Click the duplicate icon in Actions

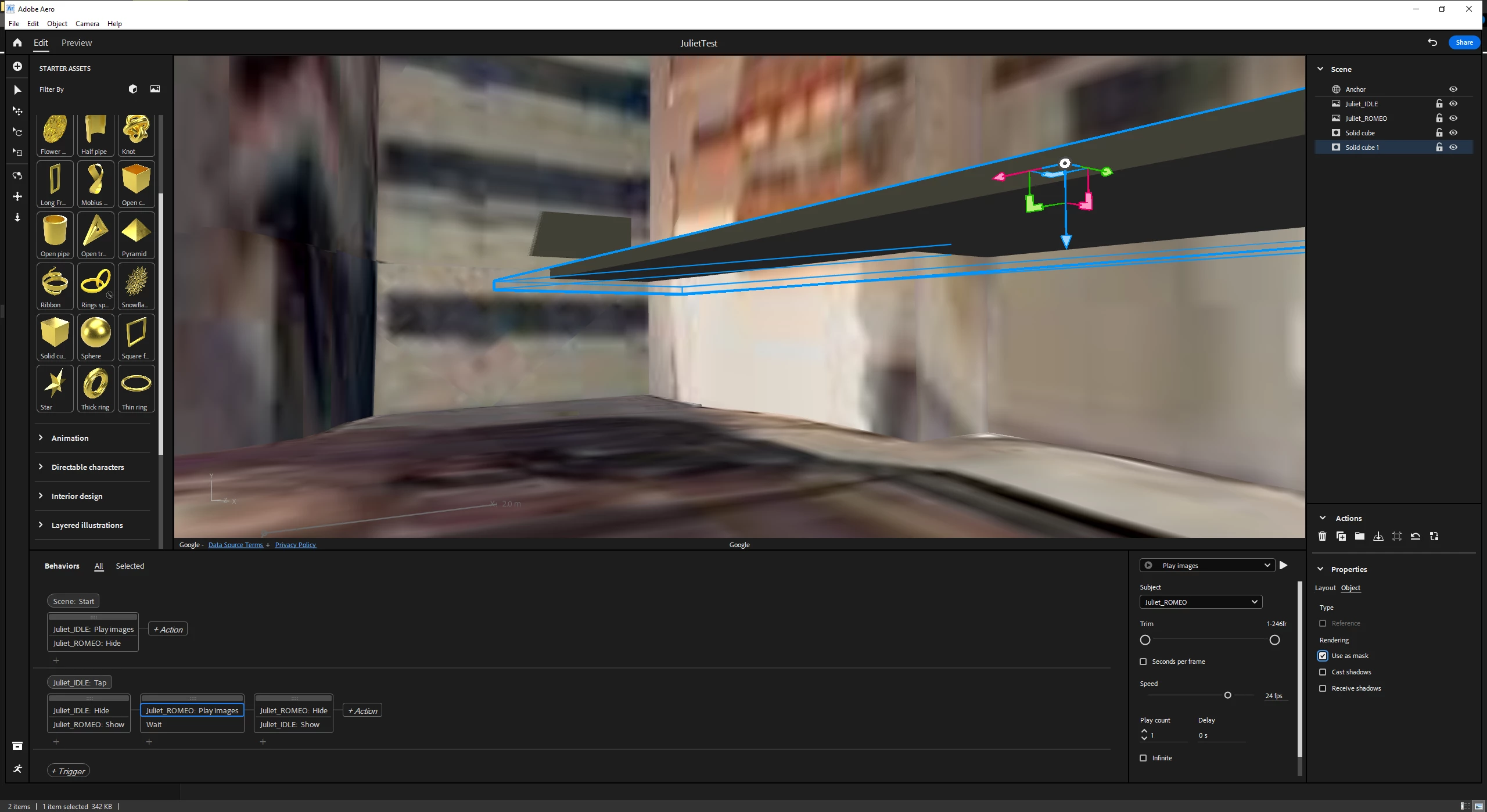point(1341,536)
